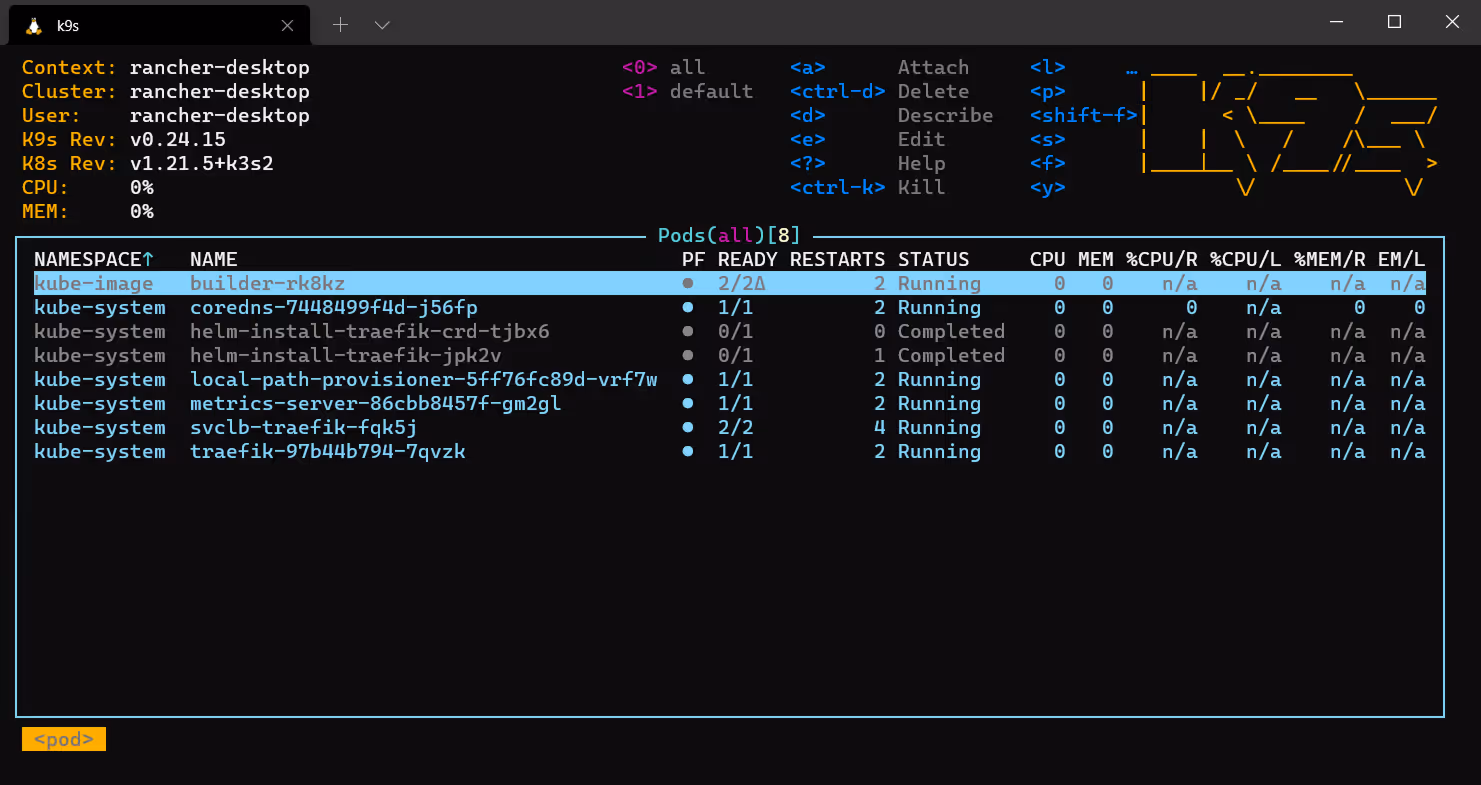Viewport: 1481px width, 785px height.
Task: Select the metrics-server-86cbb8457f-gm2gl pod
Action: coord(375,404)
